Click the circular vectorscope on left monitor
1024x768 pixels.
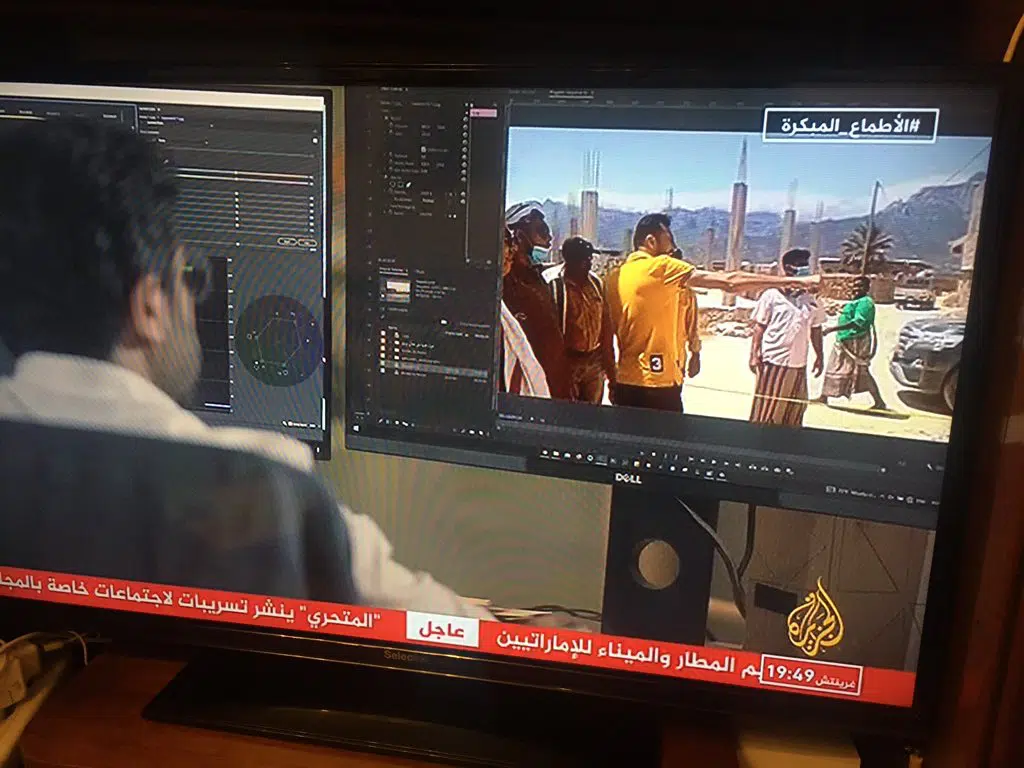click(x=279, y=340)
